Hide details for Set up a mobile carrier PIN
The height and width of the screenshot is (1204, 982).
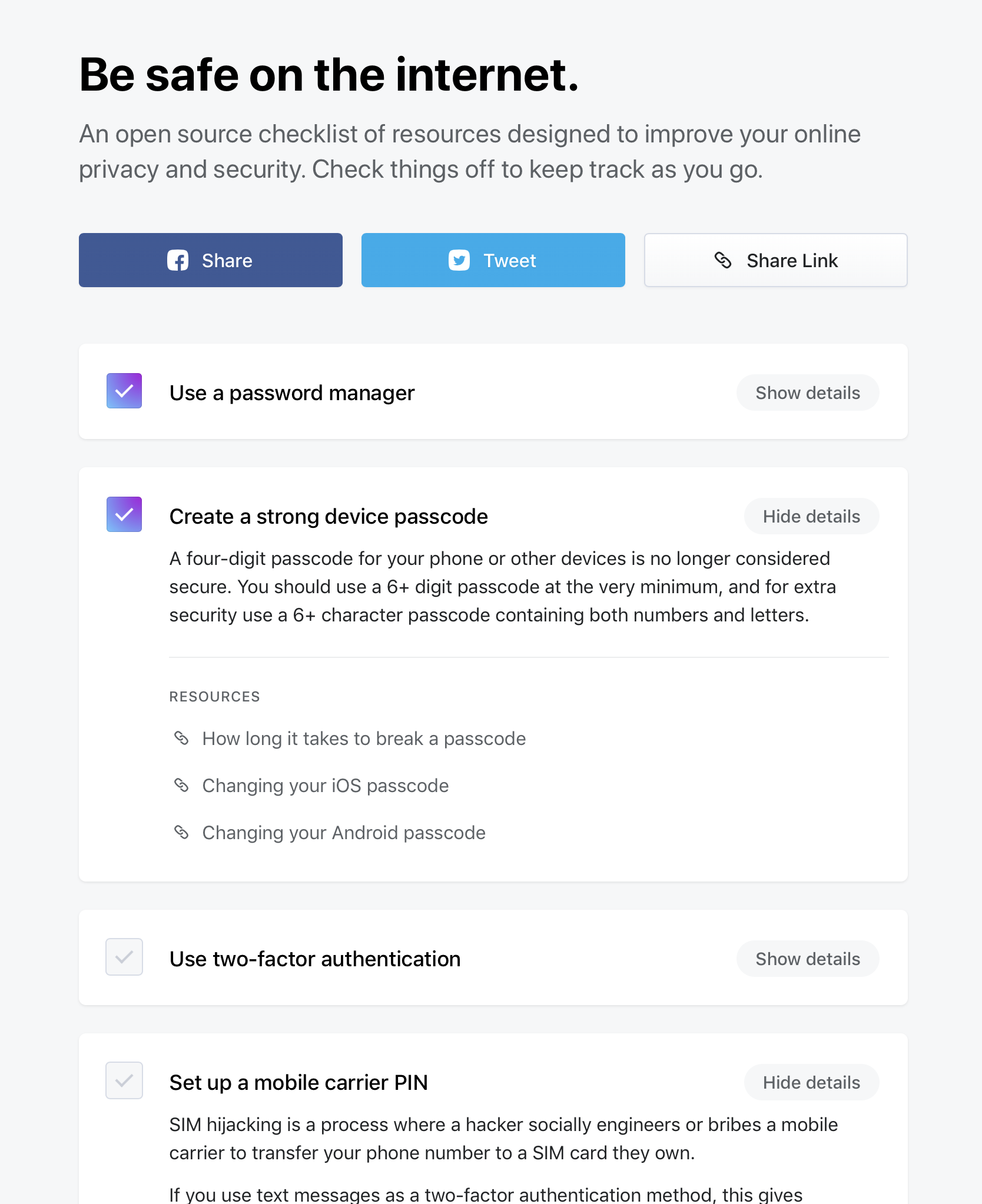point(811,1082)
